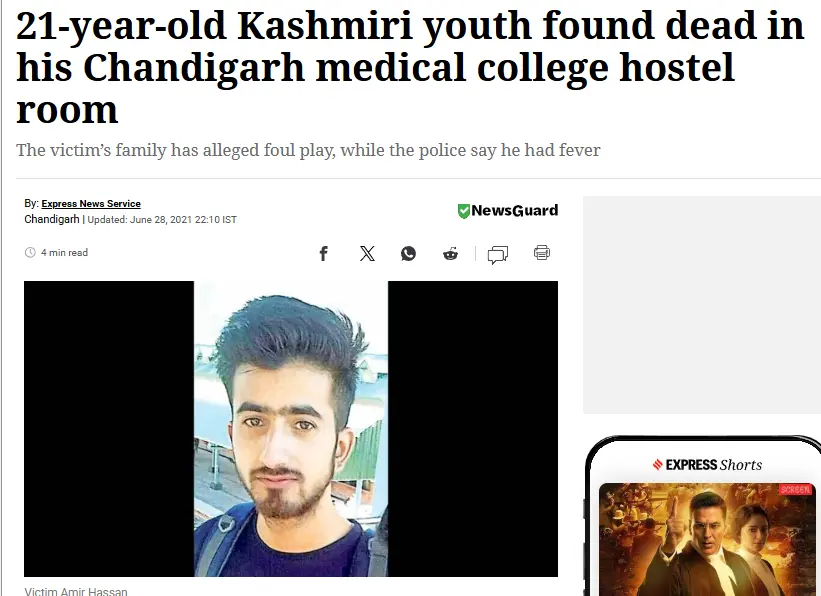Share article through WhatsApp icon
Viewport: 821px width, 596px height.
408,253
